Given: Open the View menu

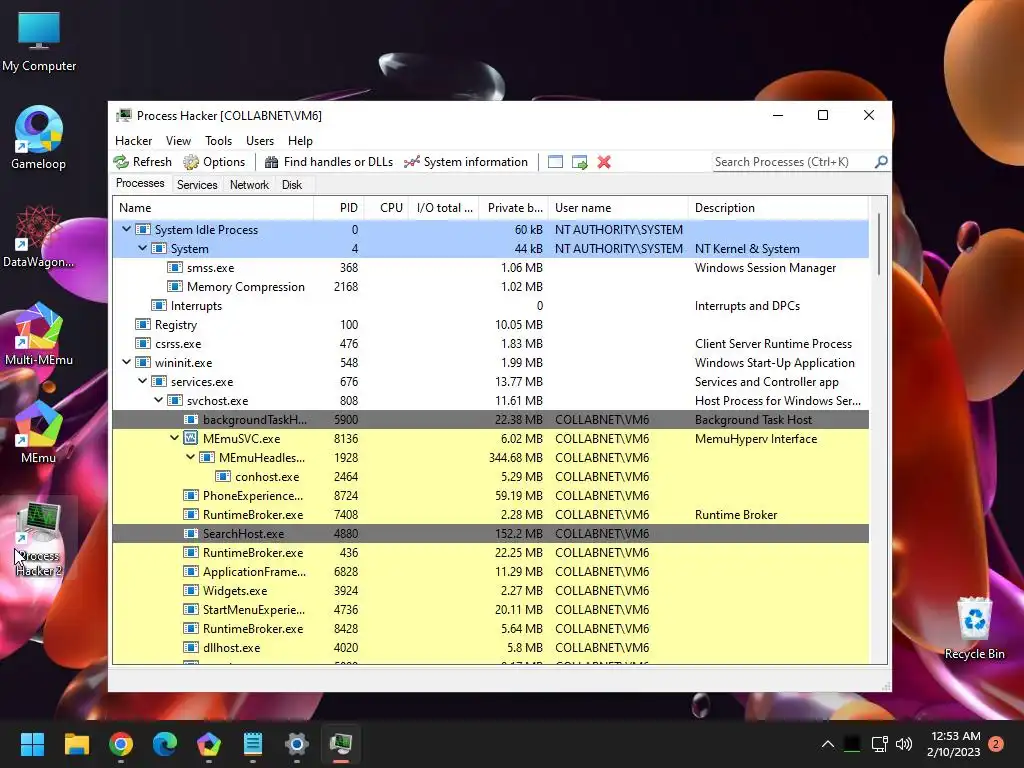Looking at the screenshot, I should (x=178, y=141).
